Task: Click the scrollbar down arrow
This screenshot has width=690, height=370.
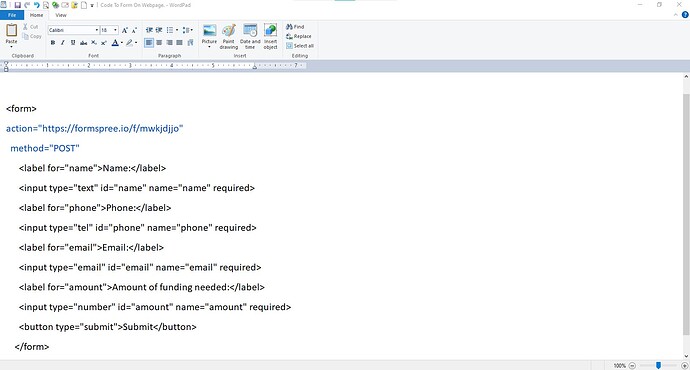Action: pos(686,356)
